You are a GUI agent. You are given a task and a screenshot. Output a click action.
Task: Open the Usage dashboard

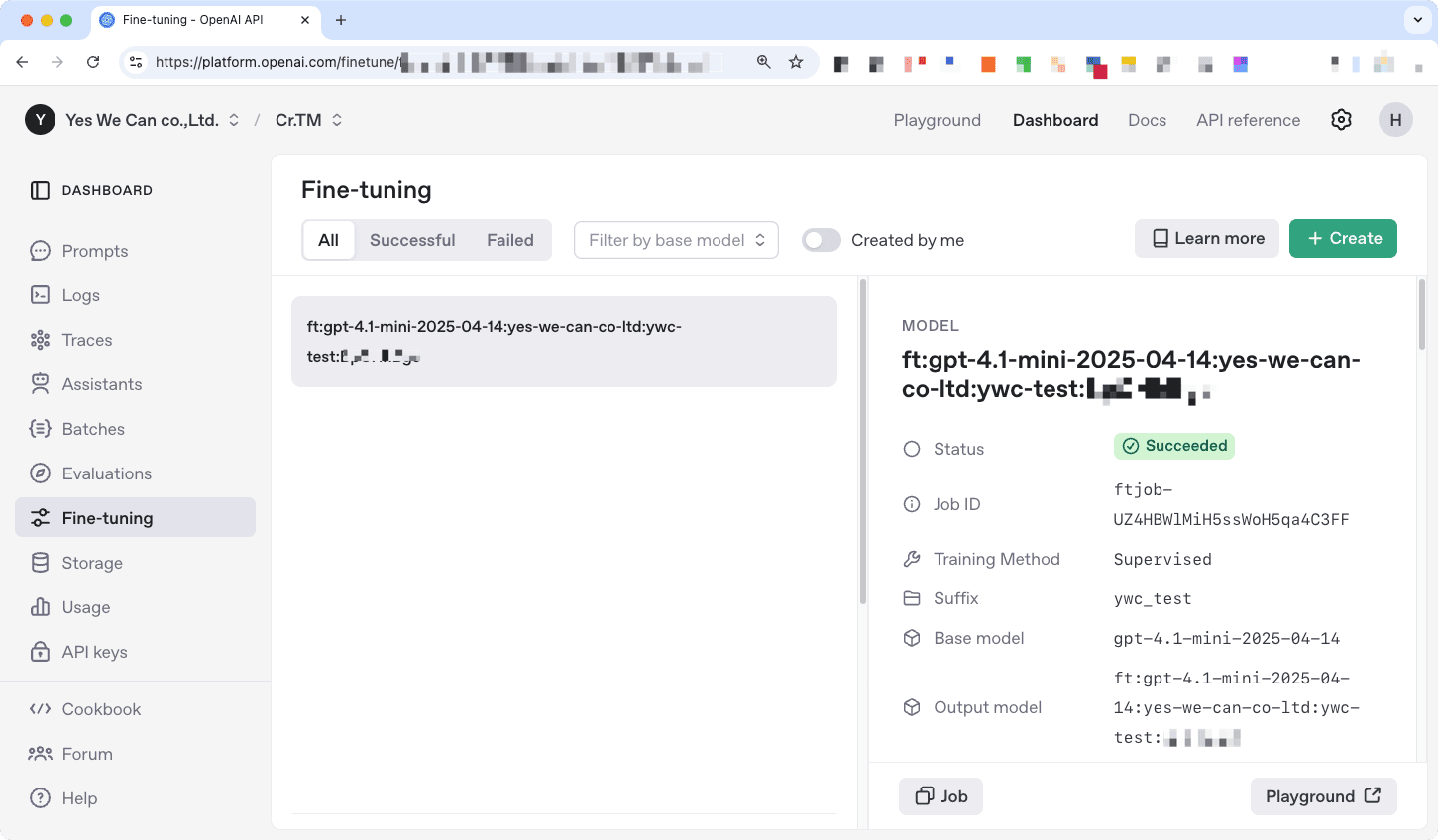[84, 607]
